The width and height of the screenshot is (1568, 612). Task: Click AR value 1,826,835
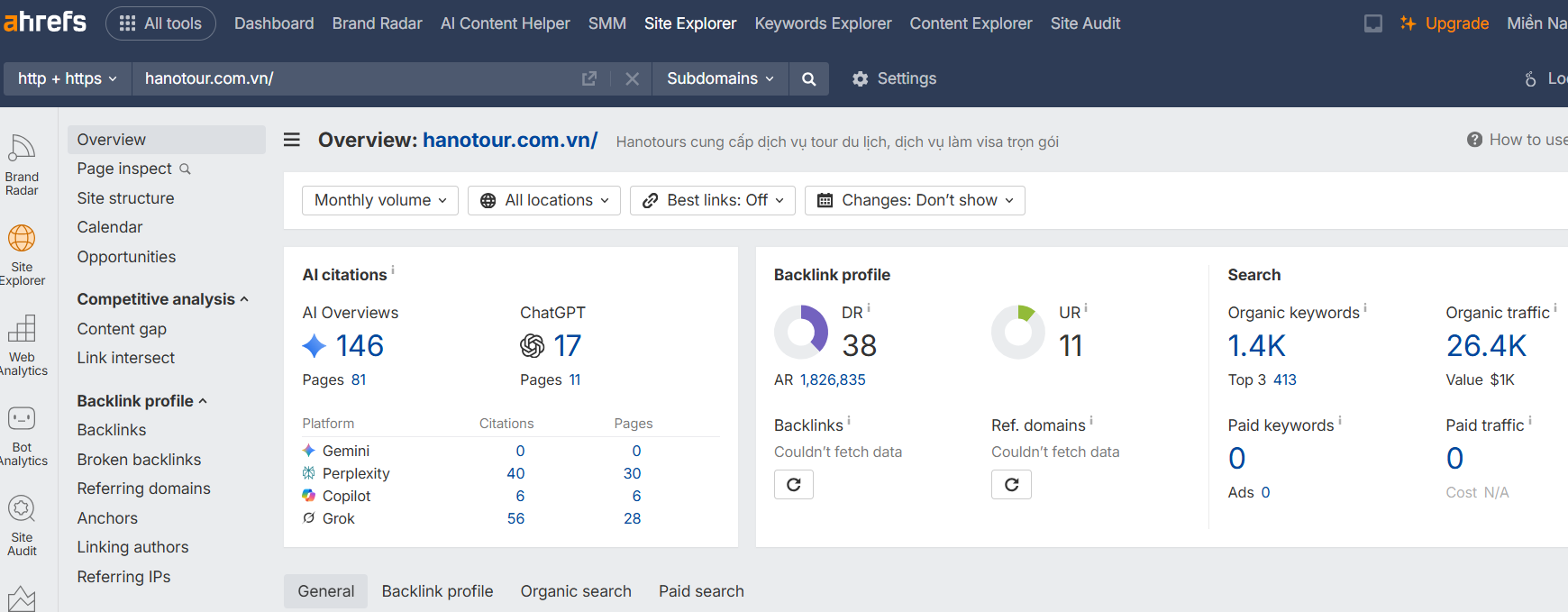click(833, 380)
